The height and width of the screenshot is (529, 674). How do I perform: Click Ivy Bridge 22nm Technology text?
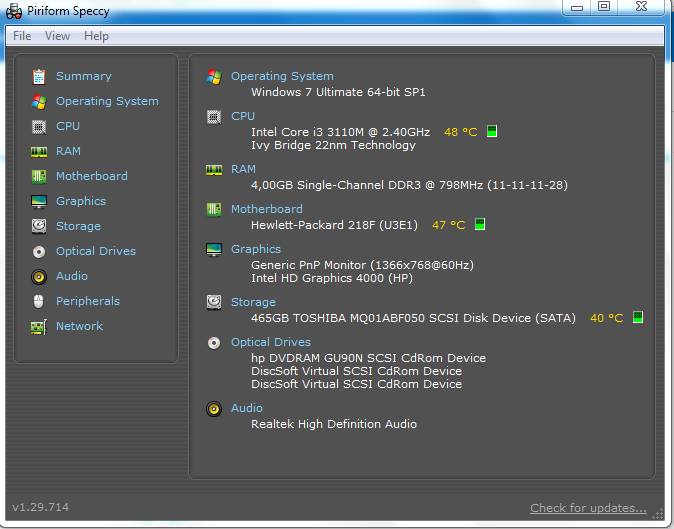333,145
